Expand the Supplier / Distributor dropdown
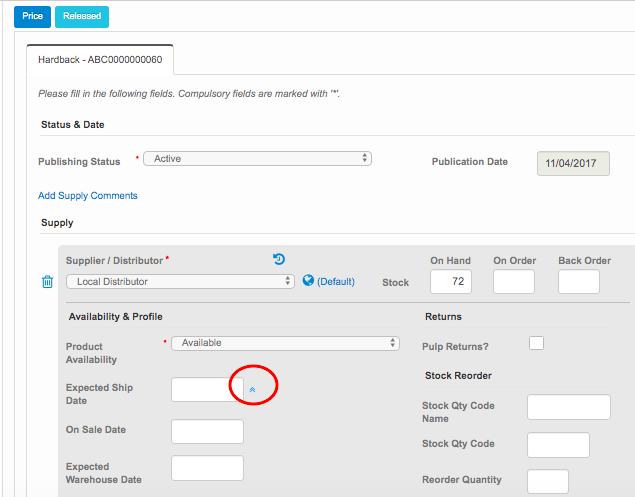Screen dimensions: 635x497 pos(180,282)
